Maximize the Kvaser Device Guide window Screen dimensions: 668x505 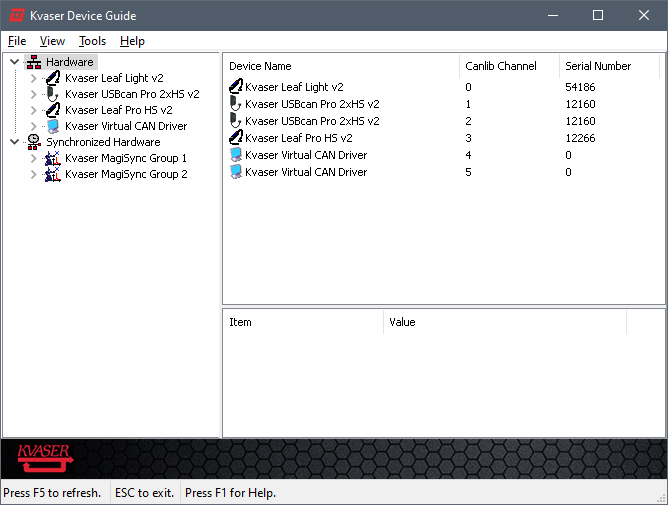598,15
